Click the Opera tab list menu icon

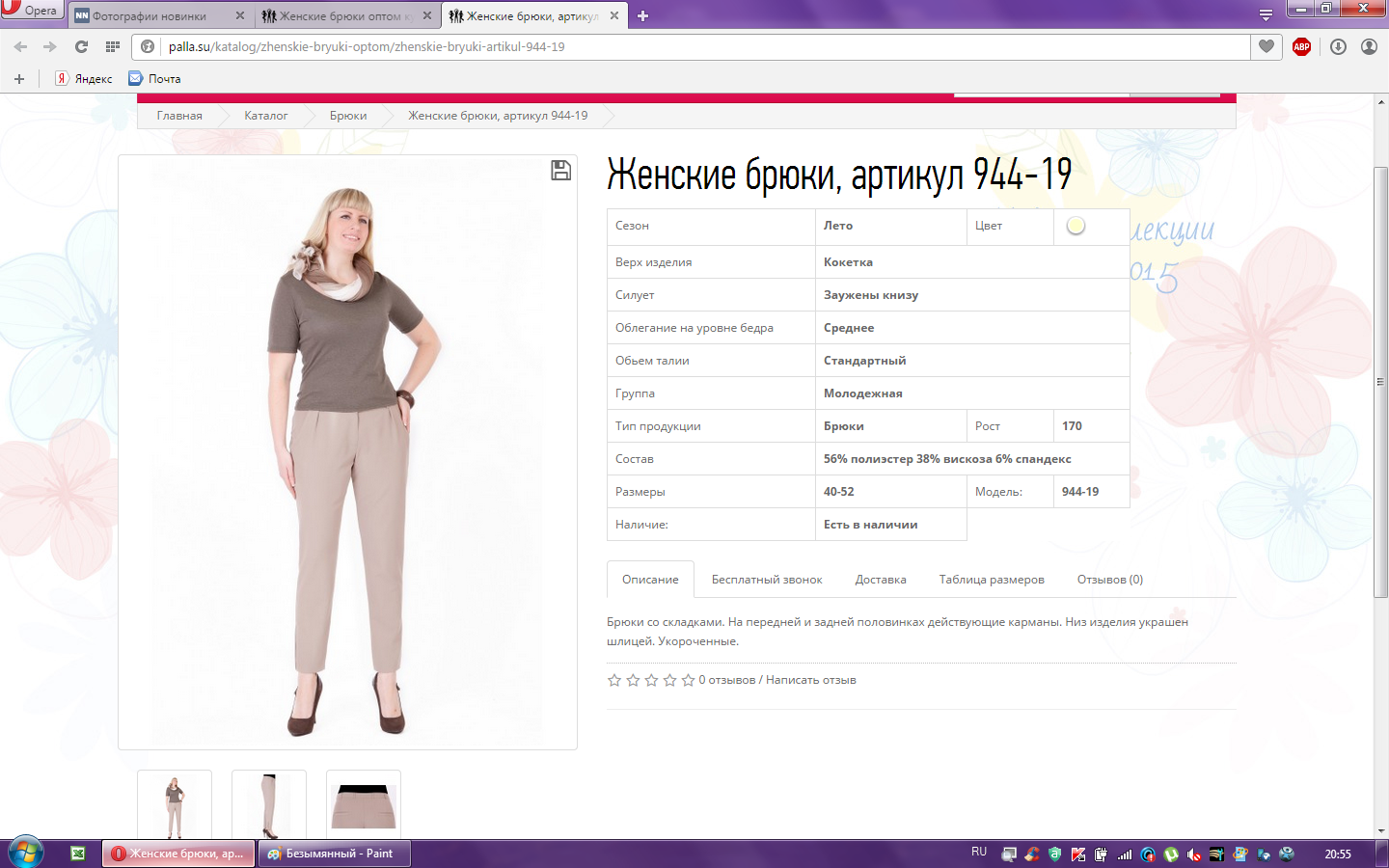[1266, 15]
